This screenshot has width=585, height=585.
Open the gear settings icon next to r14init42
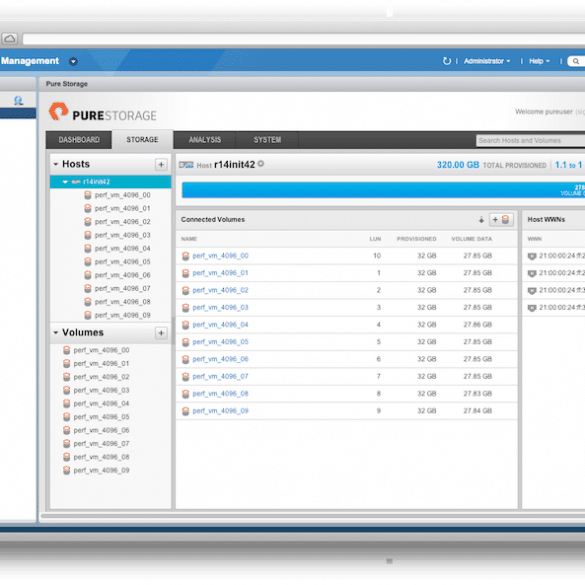point(261,163)
